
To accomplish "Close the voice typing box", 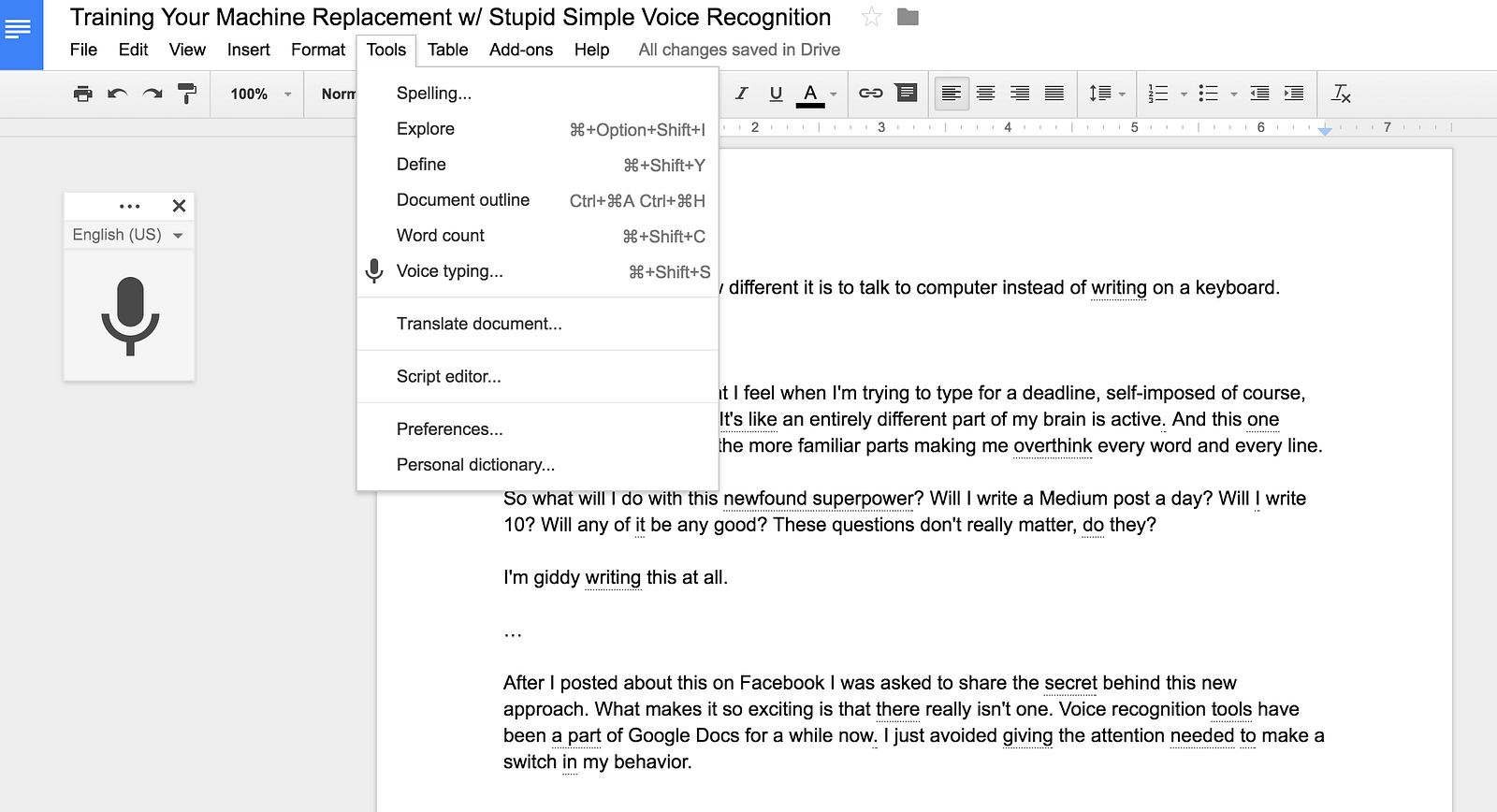I will pyautogui.click(x=180, y=206).
